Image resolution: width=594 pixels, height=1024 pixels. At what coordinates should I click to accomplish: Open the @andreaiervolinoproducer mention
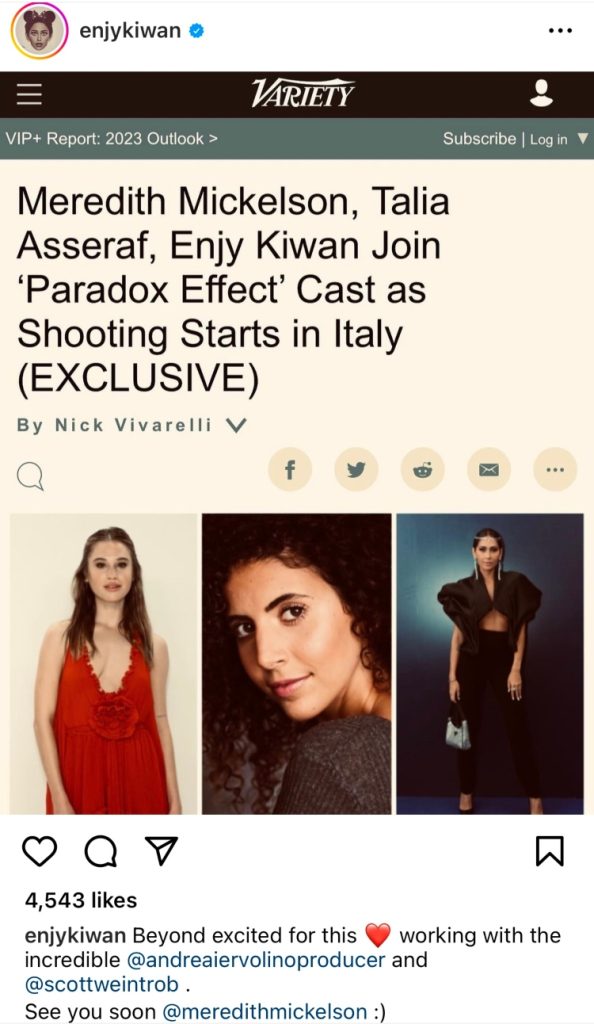[256, 960]
